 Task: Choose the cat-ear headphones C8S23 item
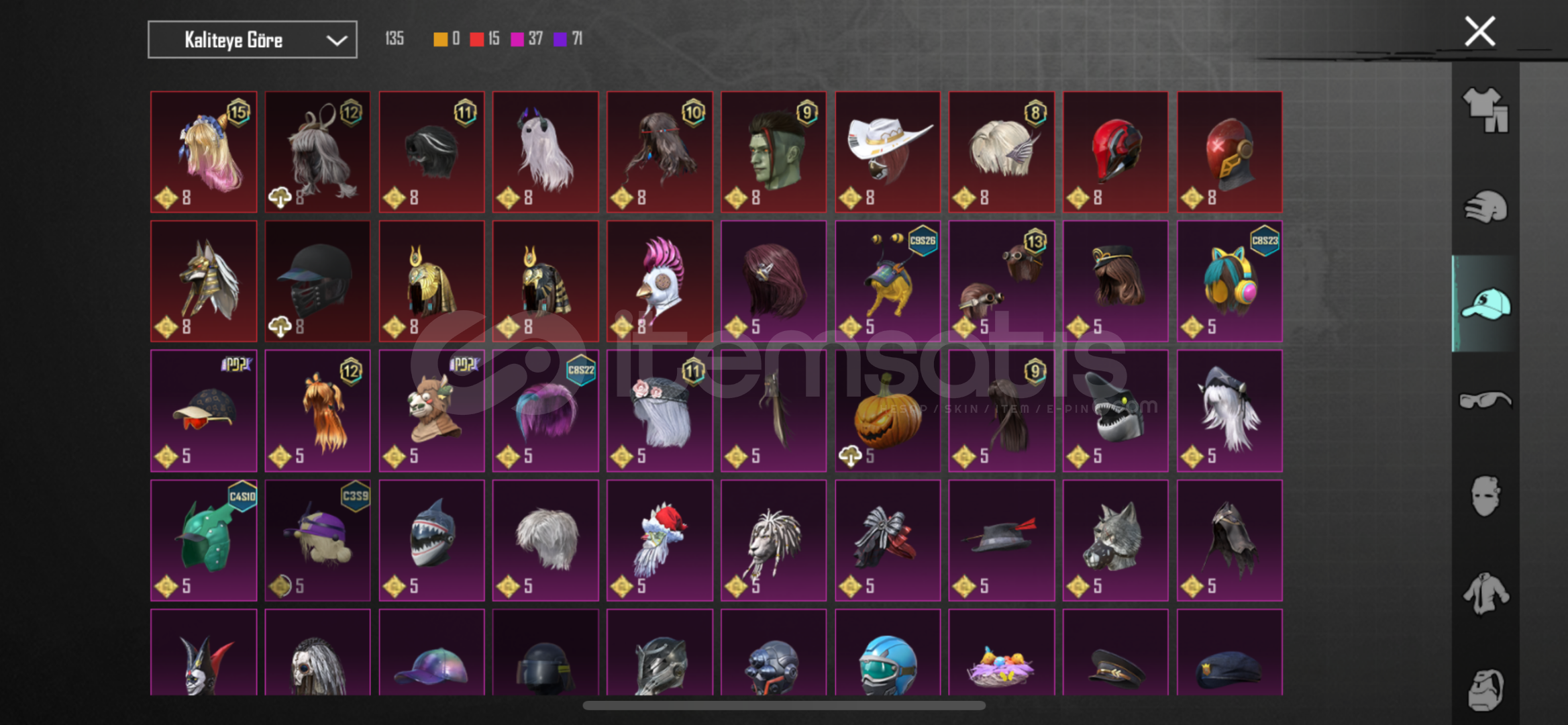[x=1229, y=281]
